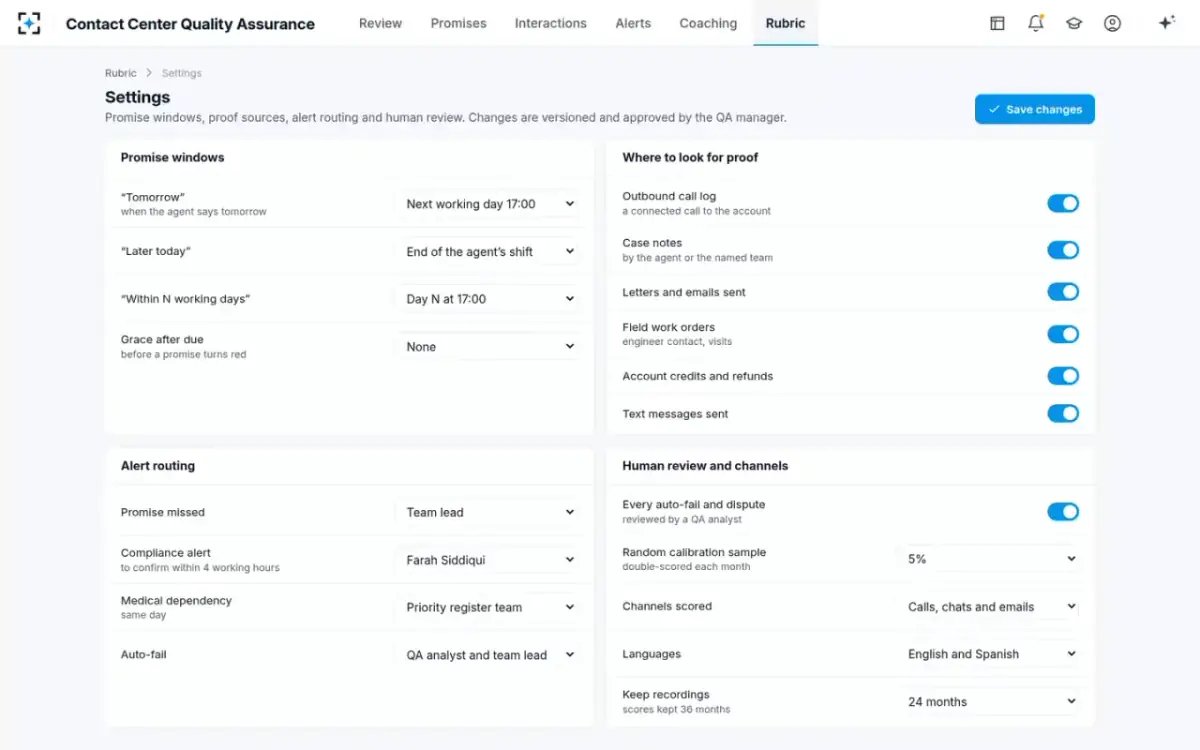Click the app logo icon
Image resolution: width=1200 pixels, height=750 pixels.
(x=29, y=23)
